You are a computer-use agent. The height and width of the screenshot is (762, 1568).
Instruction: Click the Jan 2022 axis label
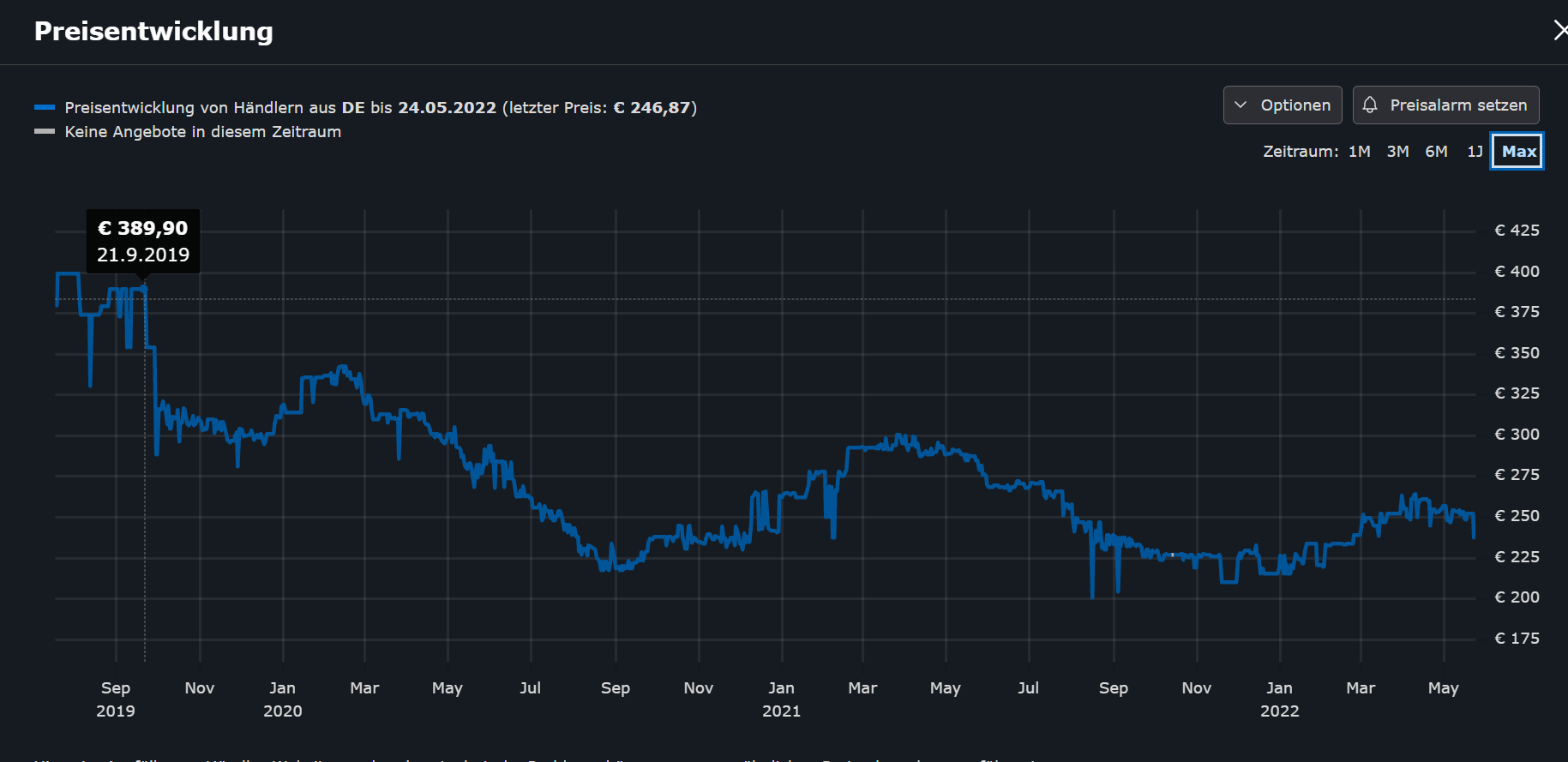(x=1280, y=699)
